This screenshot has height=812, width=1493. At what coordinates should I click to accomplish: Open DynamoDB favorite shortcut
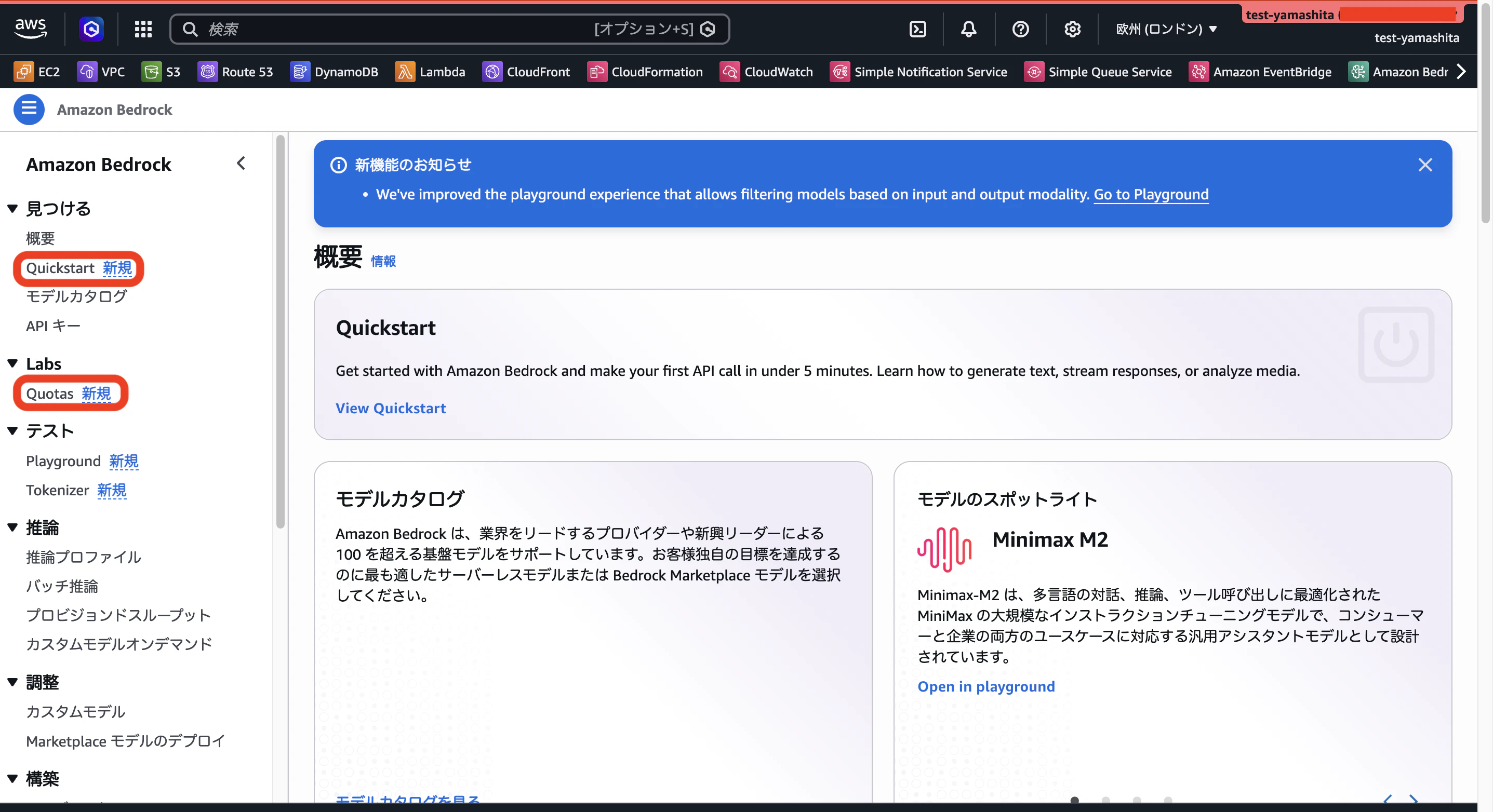[x=334, y=72]
